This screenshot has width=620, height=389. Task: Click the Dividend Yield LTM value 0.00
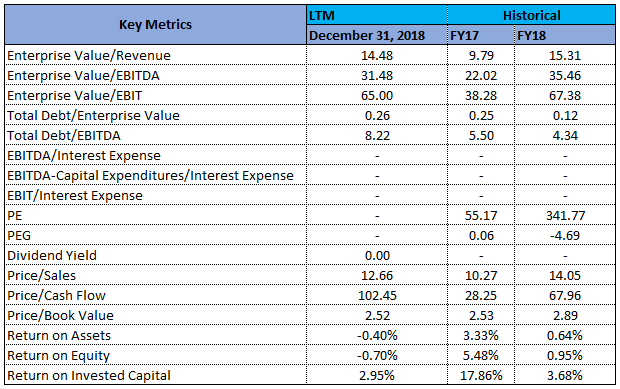[377, 255]
